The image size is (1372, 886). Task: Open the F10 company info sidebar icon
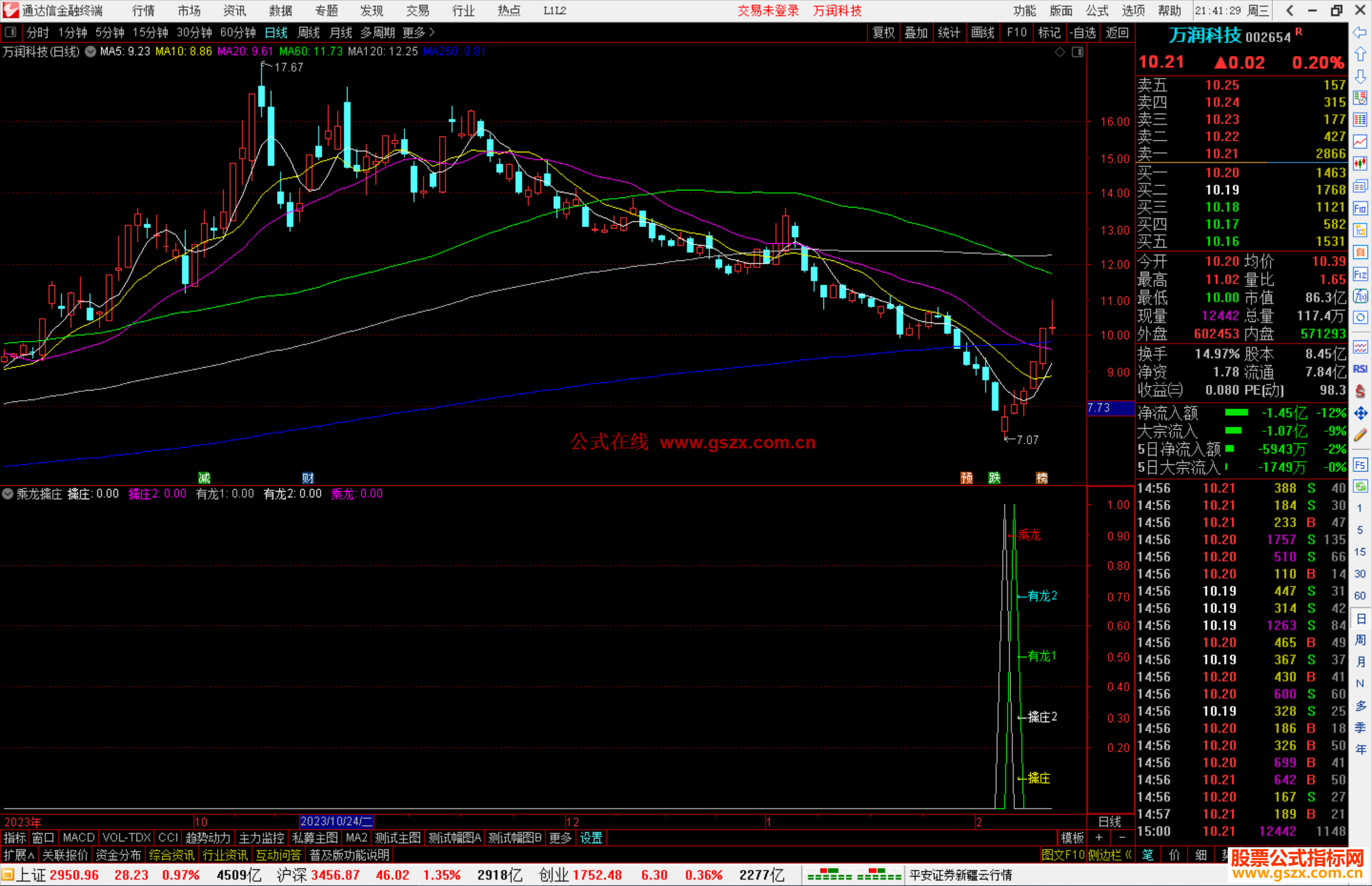pyautogui.click(x=1360, y=209)
